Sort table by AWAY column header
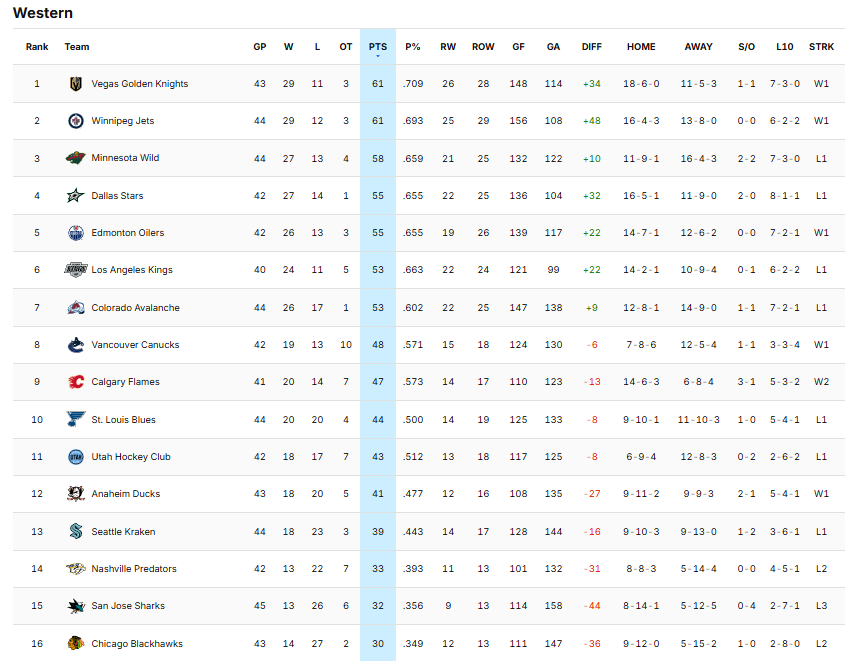The height and width of the screenshot is (661, 854). (x=698, y=47)
